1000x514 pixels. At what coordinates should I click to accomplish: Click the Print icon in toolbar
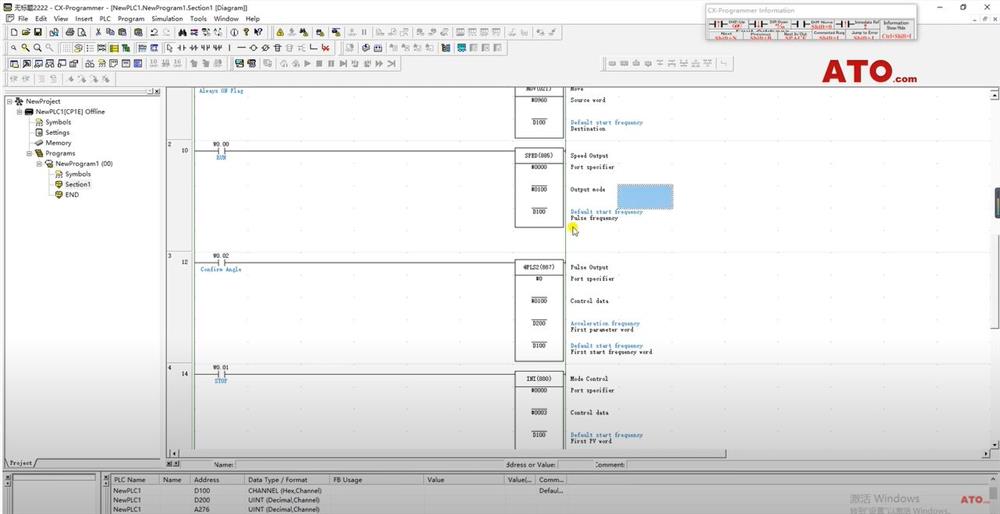click(69, 32)
